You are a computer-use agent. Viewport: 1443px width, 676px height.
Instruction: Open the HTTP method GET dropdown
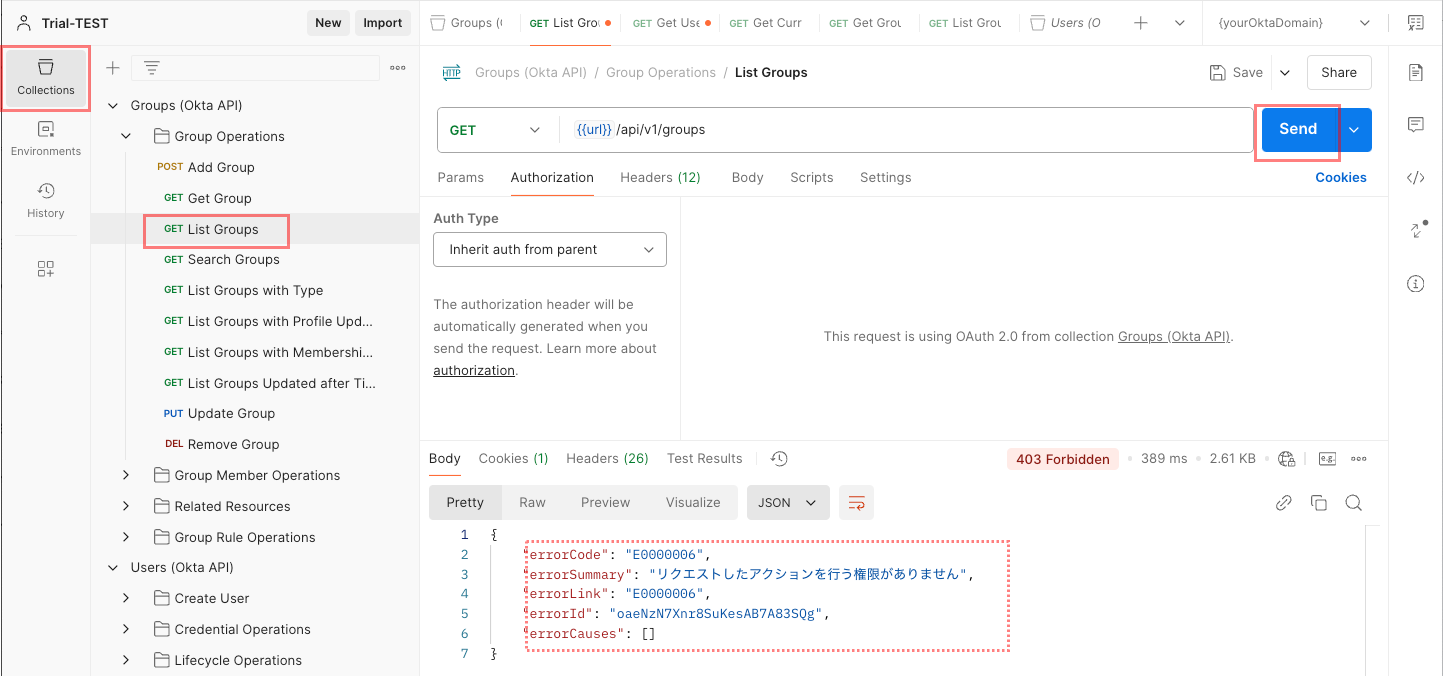click(x=494, y=130)
